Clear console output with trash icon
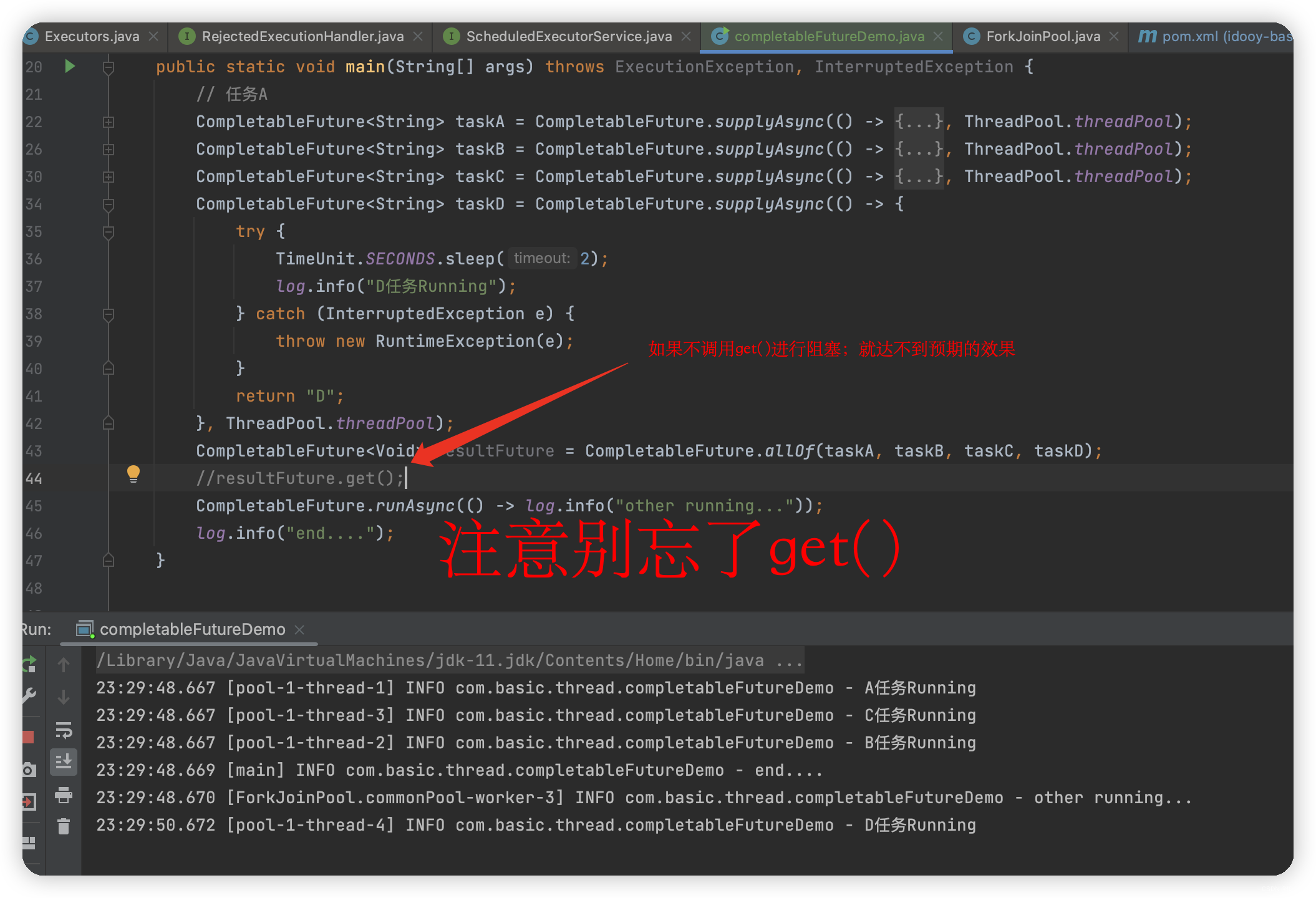Screen dimensions: 1316x898 point(64,827)
